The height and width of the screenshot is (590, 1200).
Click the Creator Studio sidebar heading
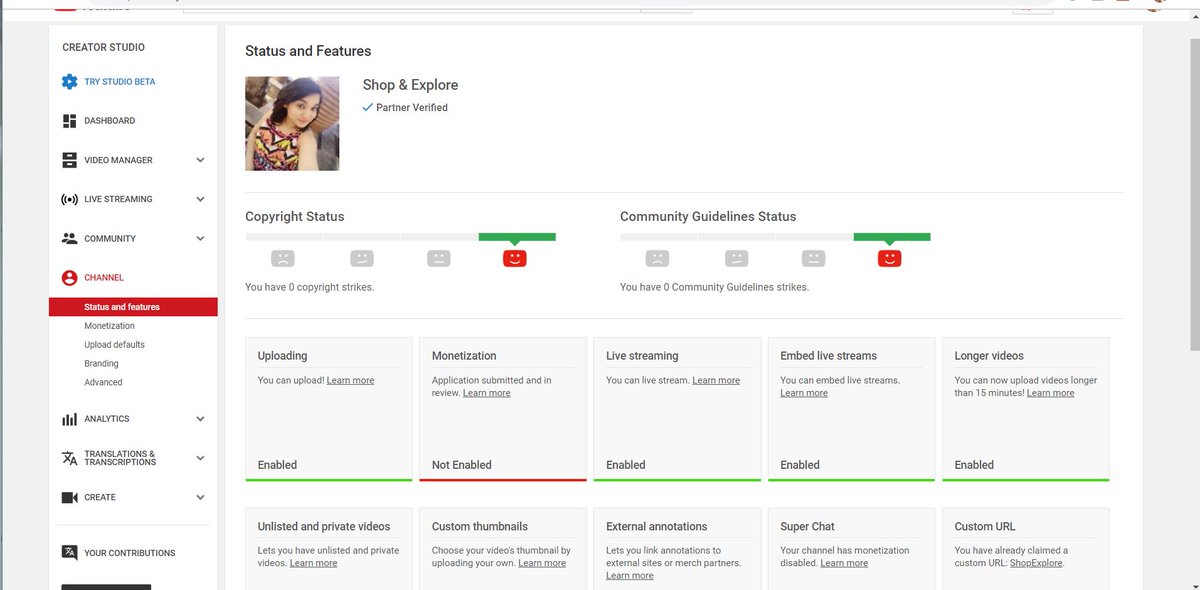(x=103, y=47)
